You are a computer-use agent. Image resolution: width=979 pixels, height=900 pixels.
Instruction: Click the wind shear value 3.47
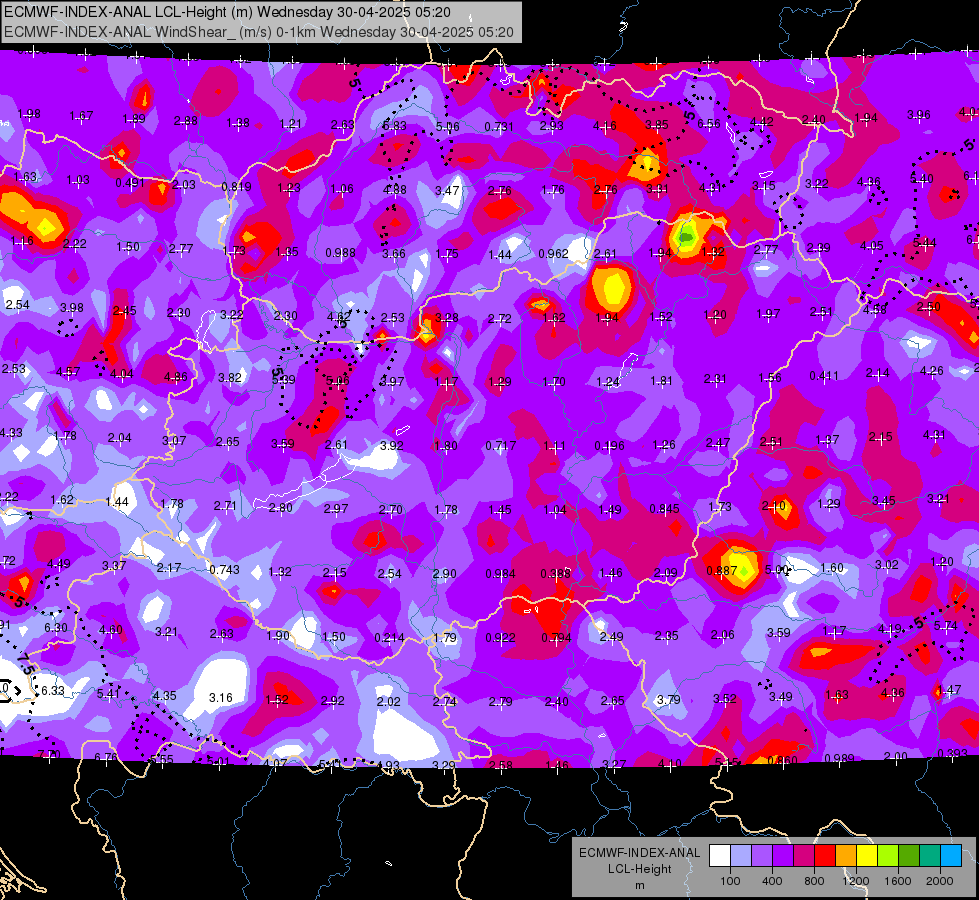tap(447, 190)
